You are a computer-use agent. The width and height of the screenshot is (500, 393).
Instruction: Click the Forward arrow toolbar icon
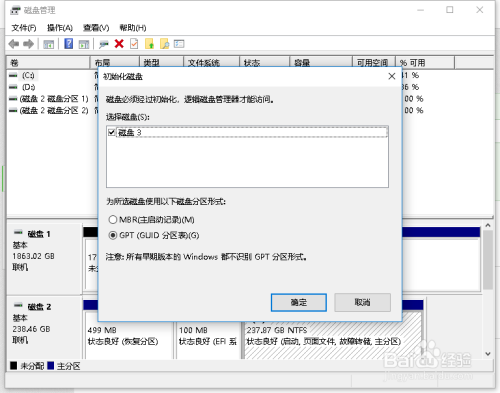pos(29,44)
